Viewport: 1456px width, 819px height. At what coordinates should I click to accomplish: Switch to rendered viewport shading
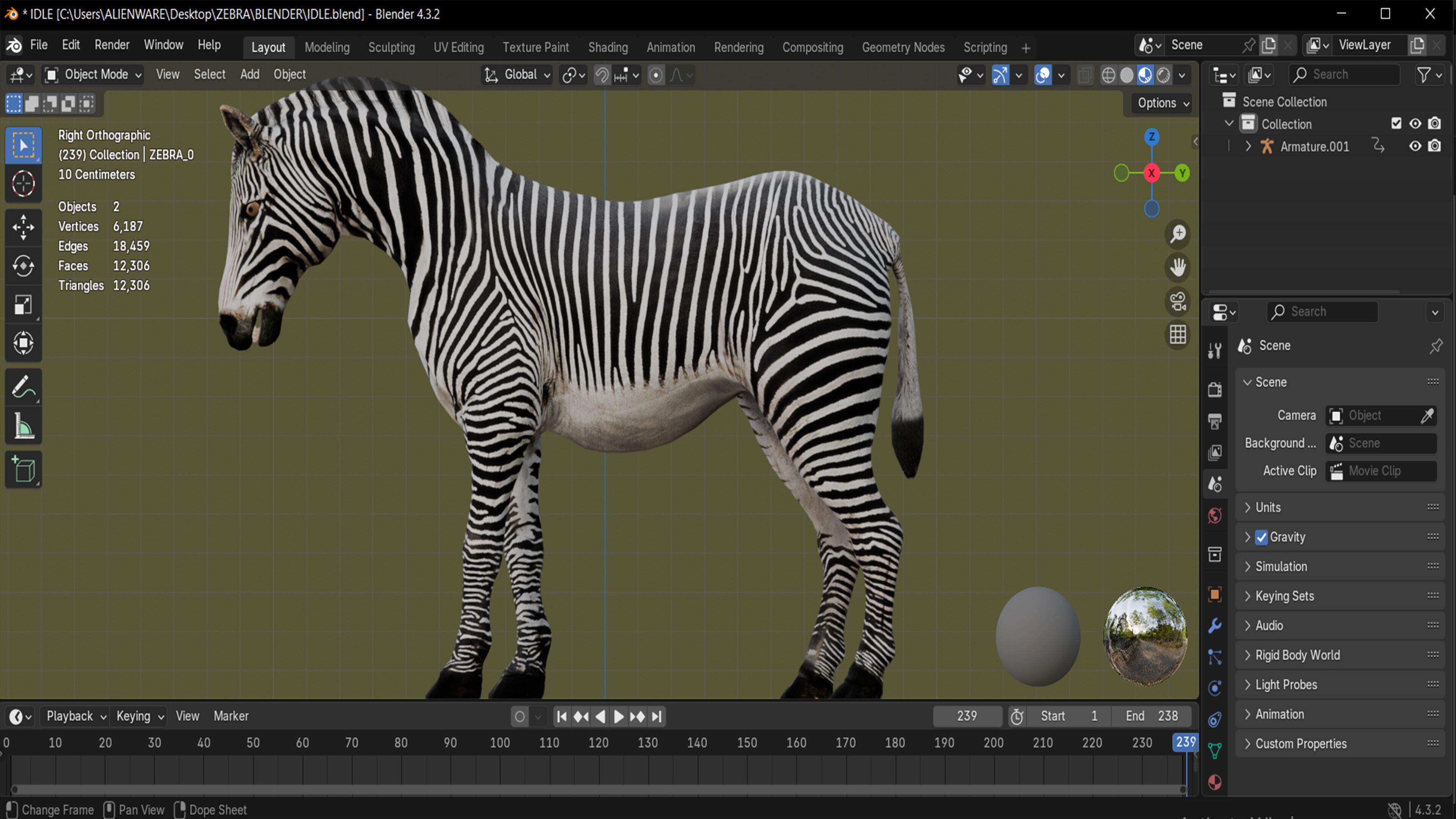click(1163, 75)
